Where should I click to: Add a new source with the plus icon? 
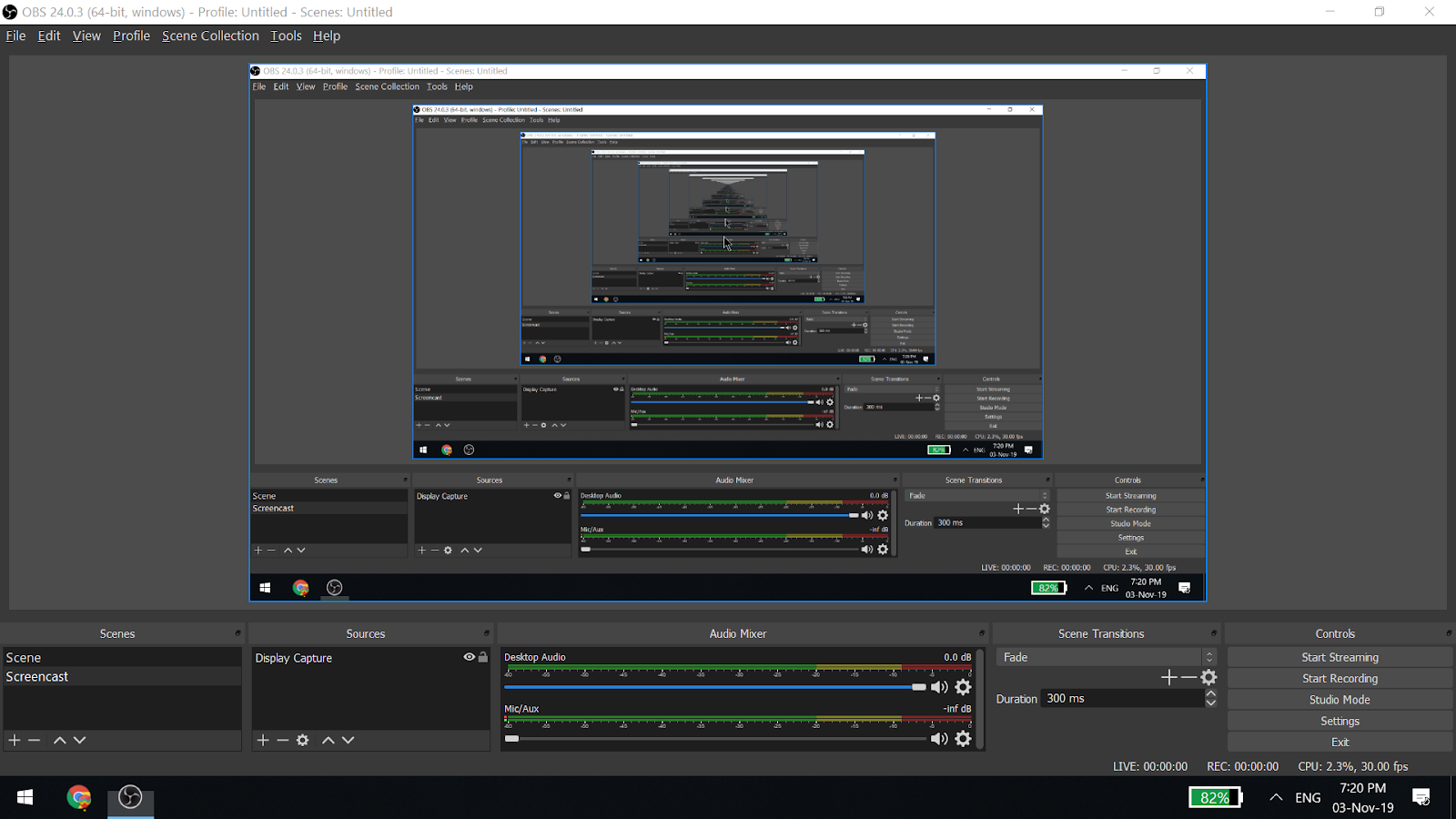click(263, 741)
